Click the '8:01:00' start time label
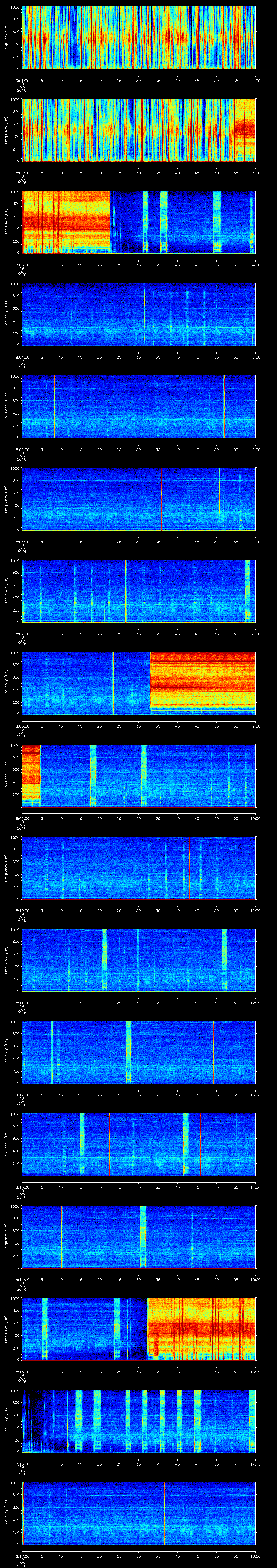 coord(22,80)
